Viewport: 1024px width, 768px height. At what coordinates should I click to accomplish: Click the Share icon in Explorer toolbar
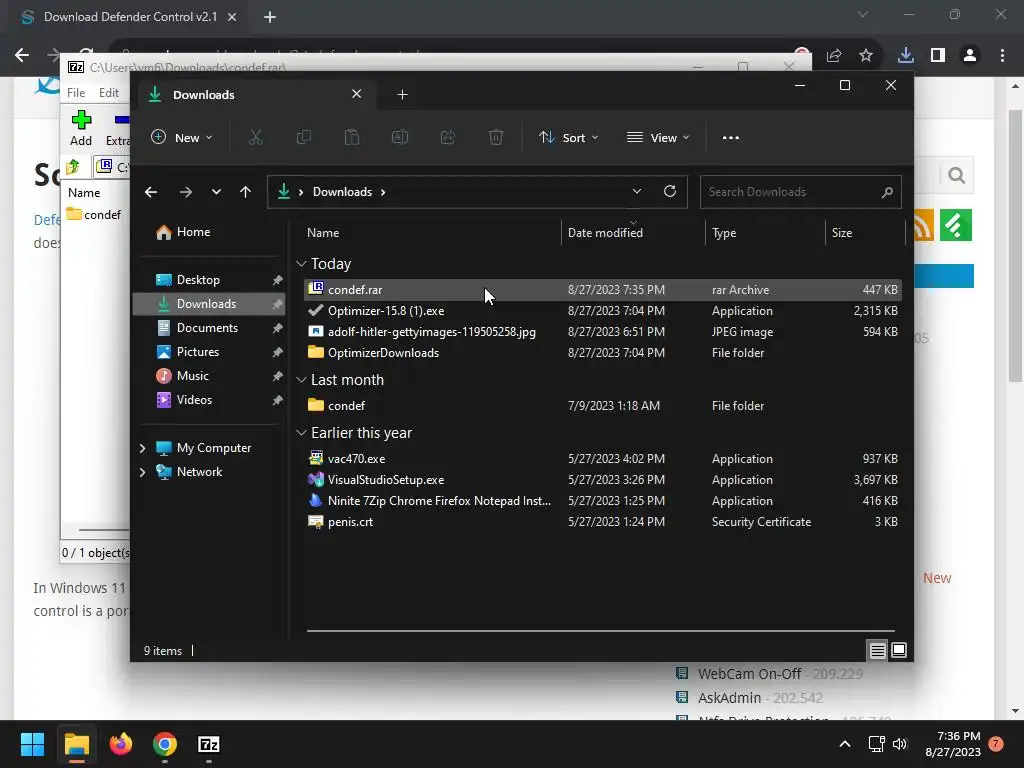448,137
